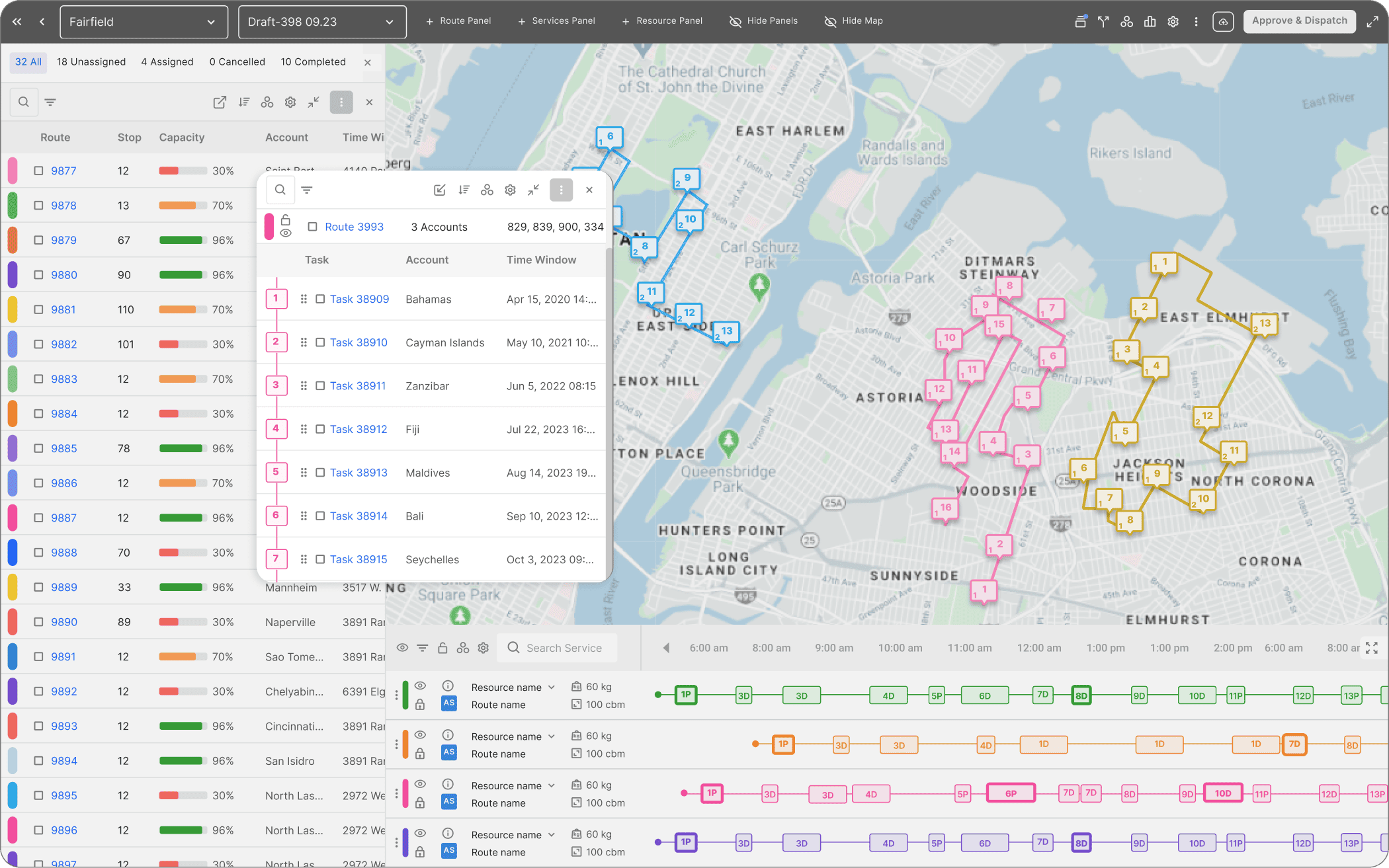Toggle eye visibility on the orange resource row
The height and width of the screenshot is (868, 1389).
[420, 734]
